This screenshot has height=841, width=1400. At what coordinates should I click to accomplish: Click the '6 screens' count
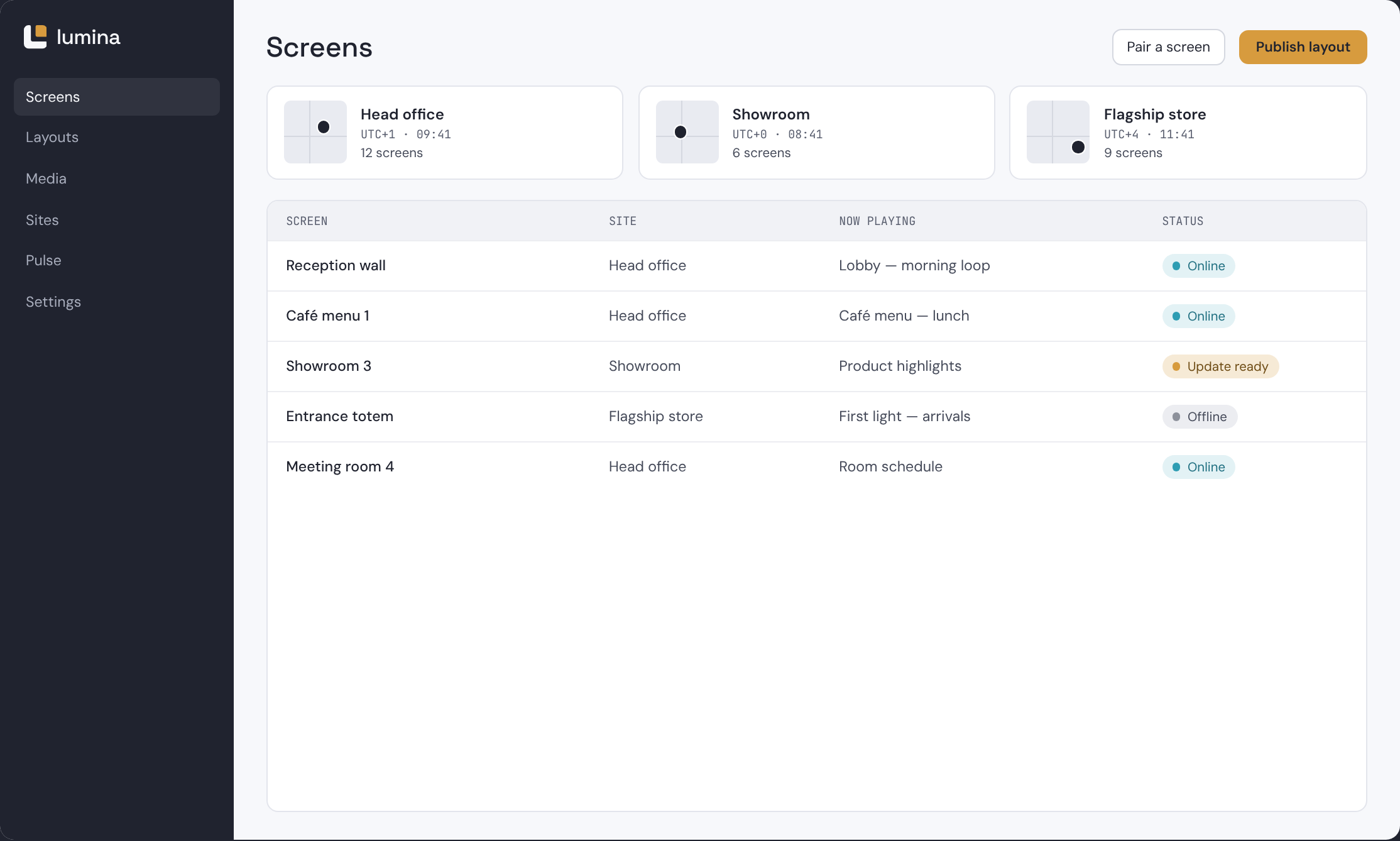click(x=762, y=153)
